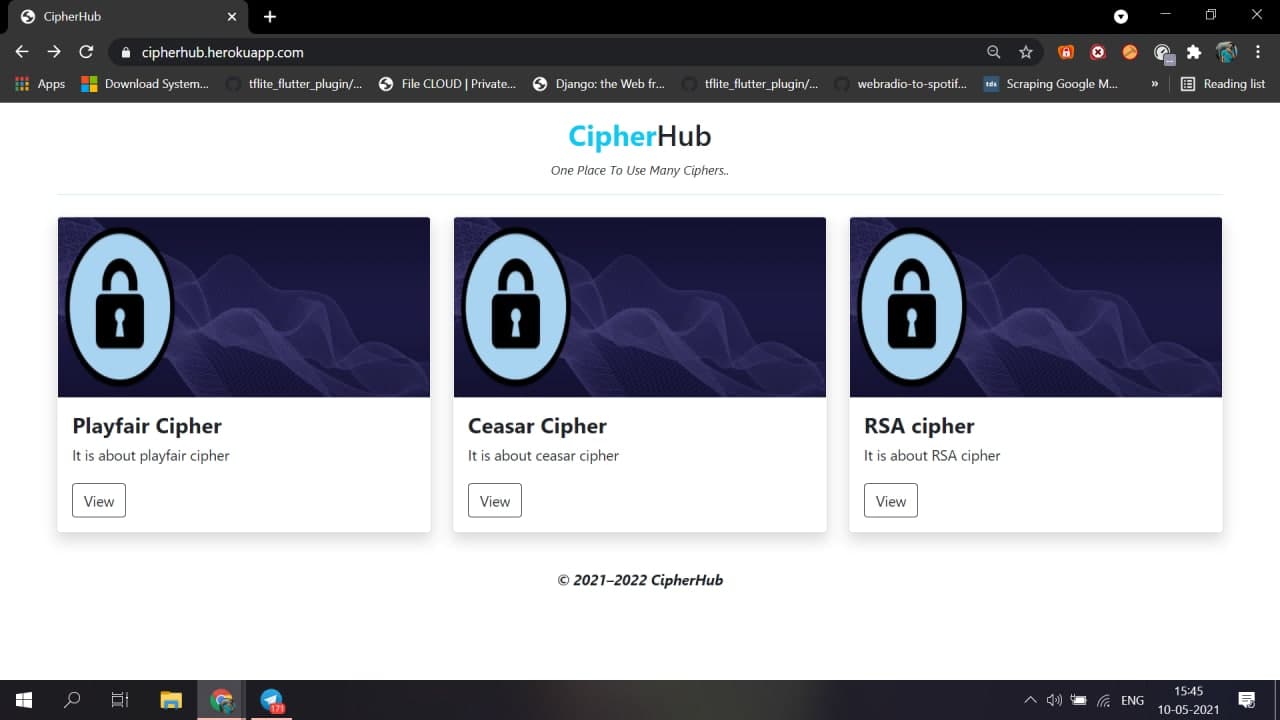Open Chrome's three-dot menu
The width and height of the screenshot is (1280, 720).
tap(1258, 51)
